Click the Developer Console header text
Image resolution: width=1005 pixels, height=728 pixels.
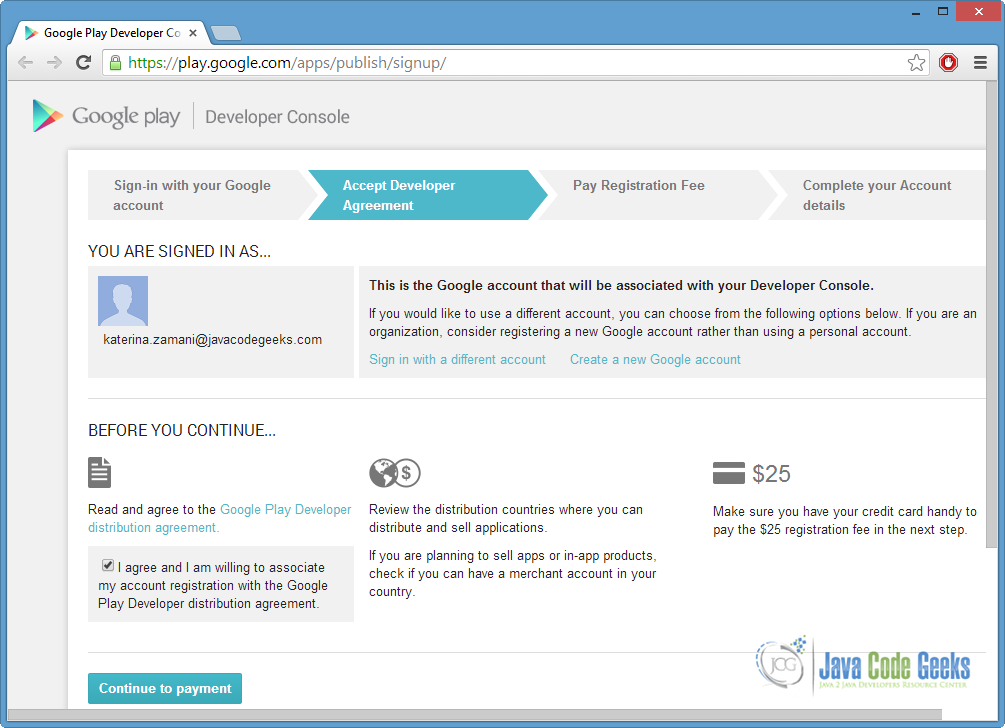tap(278, 117)
